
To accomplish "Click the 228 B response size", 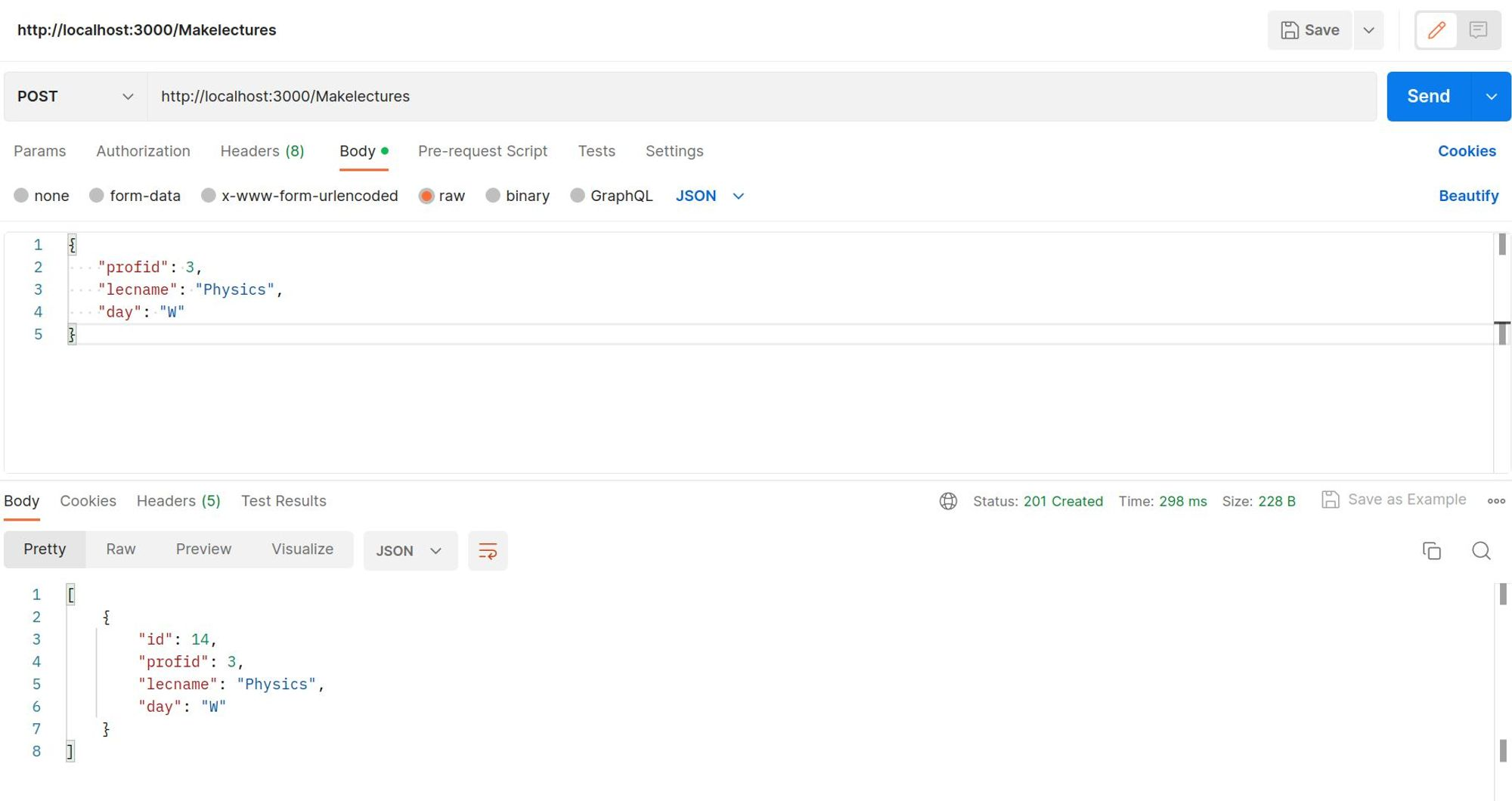I will pyautogui.click(x=1276, y=501).
